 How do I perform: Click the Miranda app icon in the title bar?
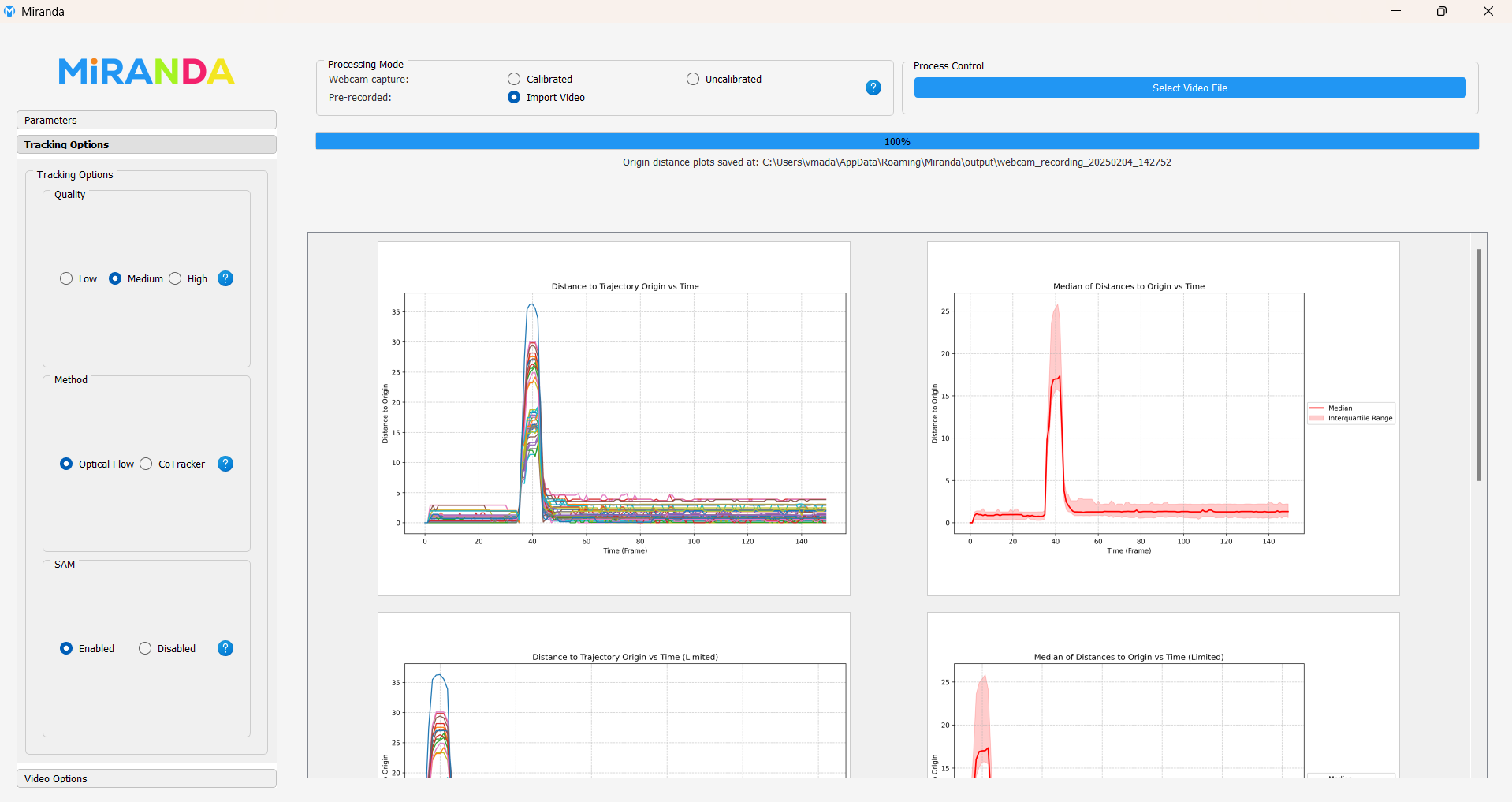9,11
